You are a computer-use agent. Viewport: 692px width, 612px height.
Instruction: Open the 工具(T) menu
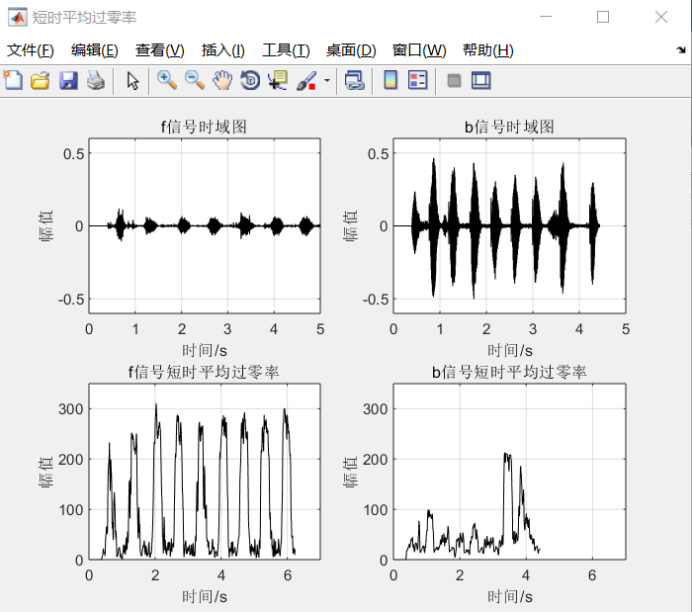point(286,50)
